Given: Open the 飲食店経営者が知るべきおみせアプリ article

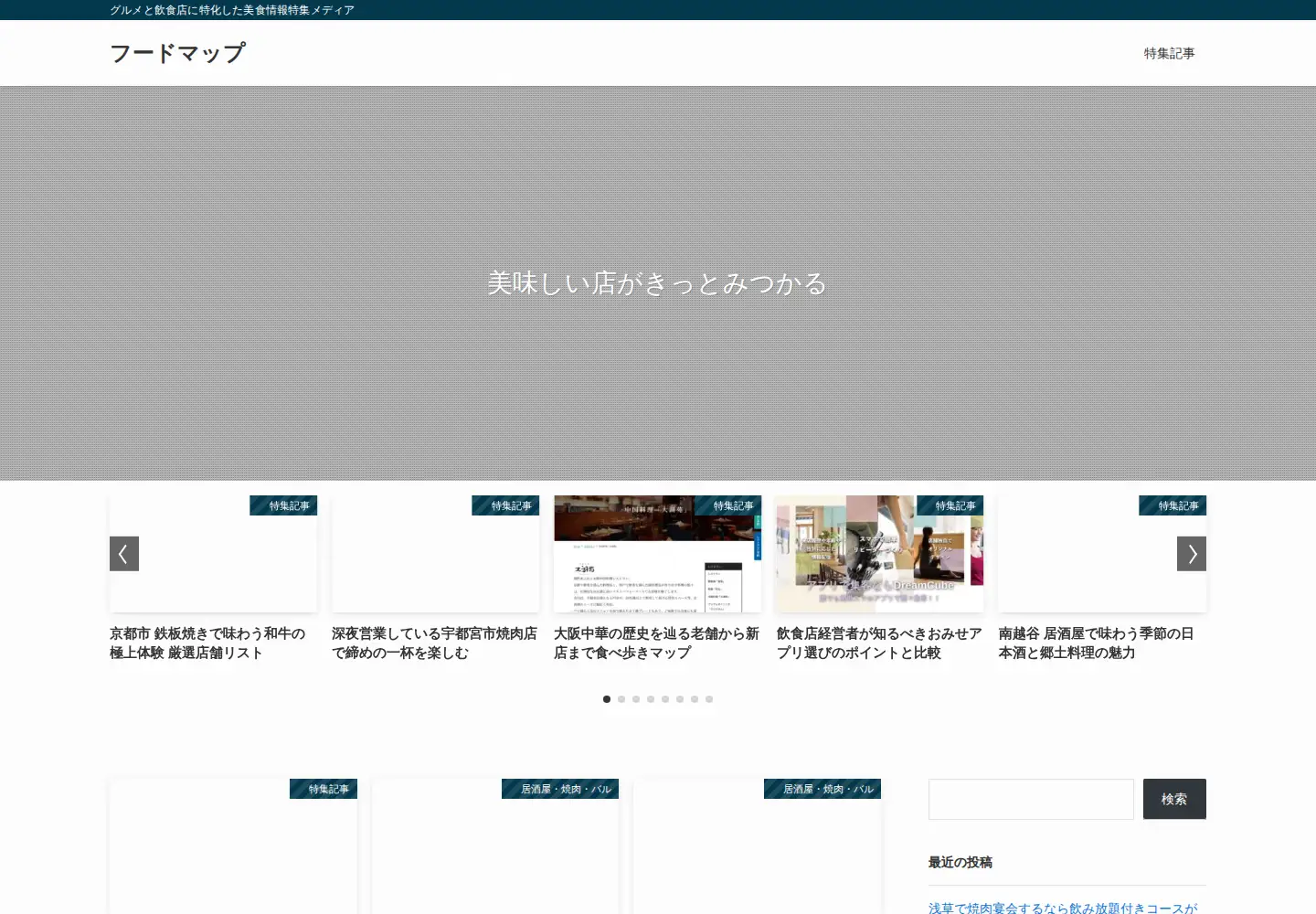Looking at the screenshot, I should [879, 643].
